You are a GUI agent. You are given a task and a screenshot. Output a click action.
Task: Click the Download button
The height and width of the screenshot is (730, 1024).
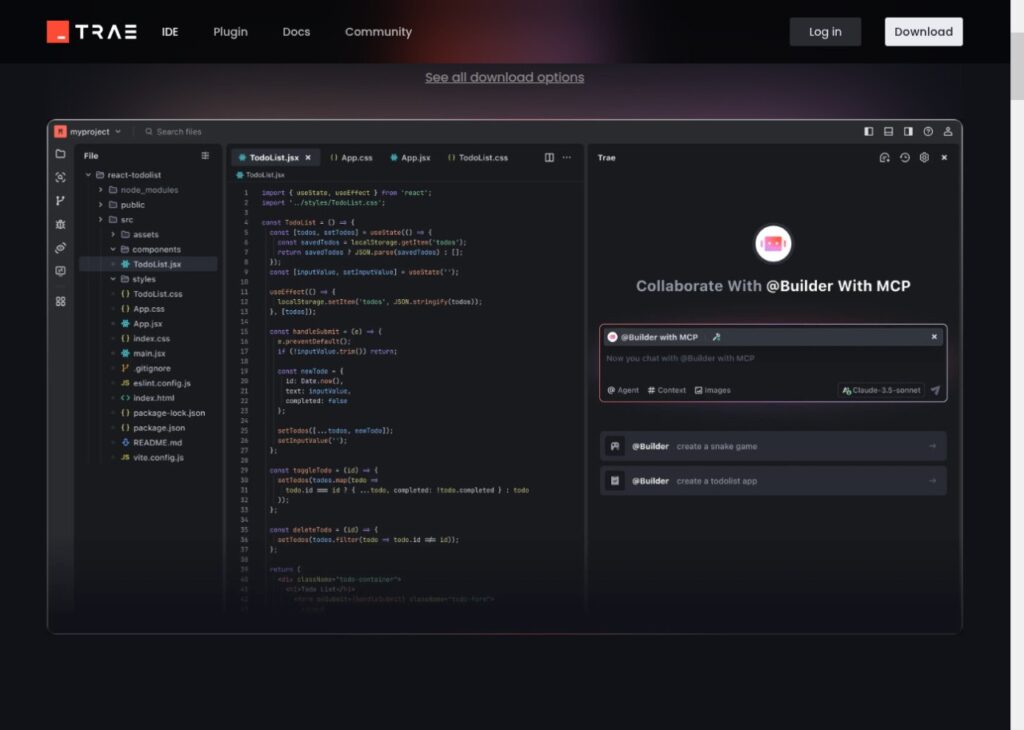point(923,32)
